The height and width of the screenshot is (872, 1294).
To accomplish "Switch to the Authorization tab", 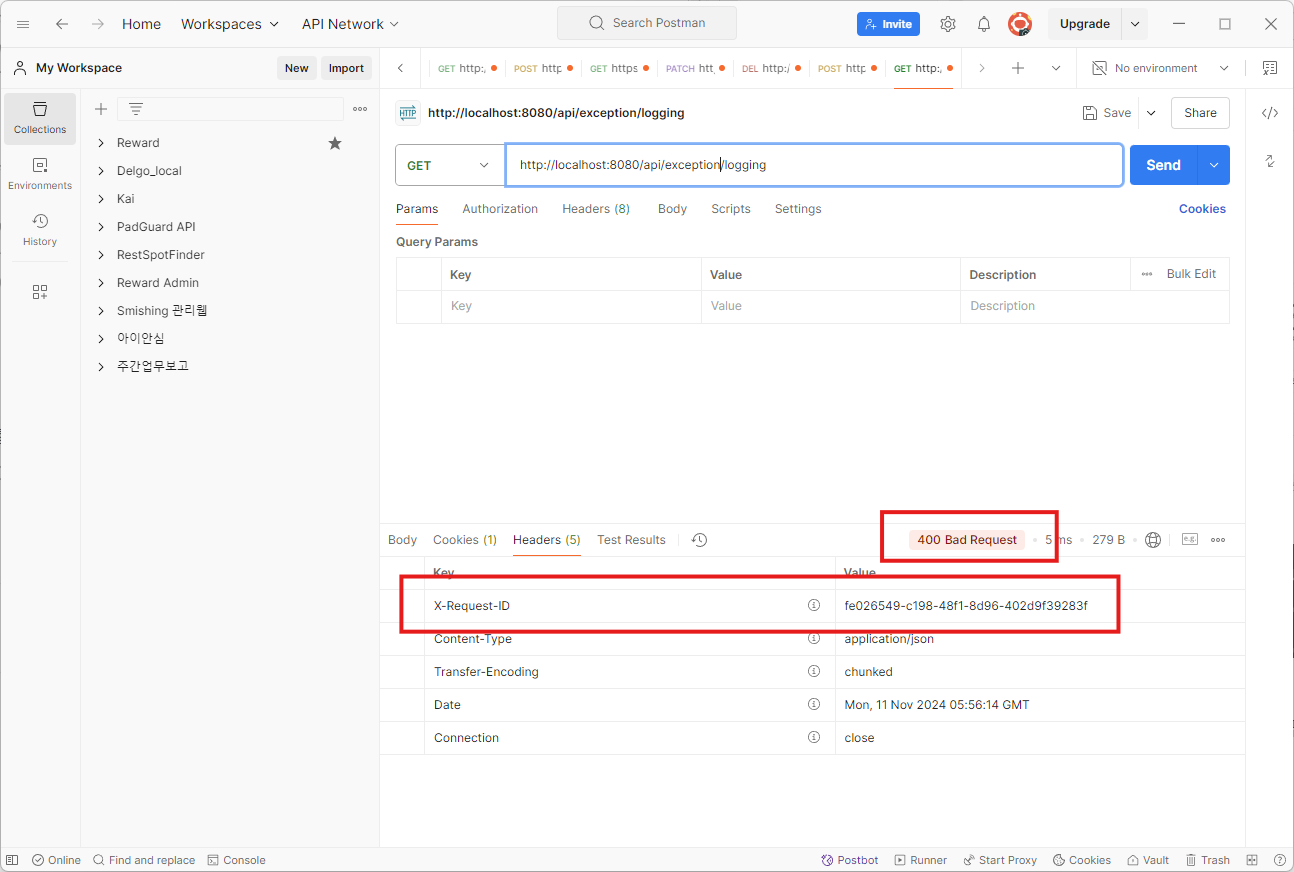I will (x=500, y=209).
